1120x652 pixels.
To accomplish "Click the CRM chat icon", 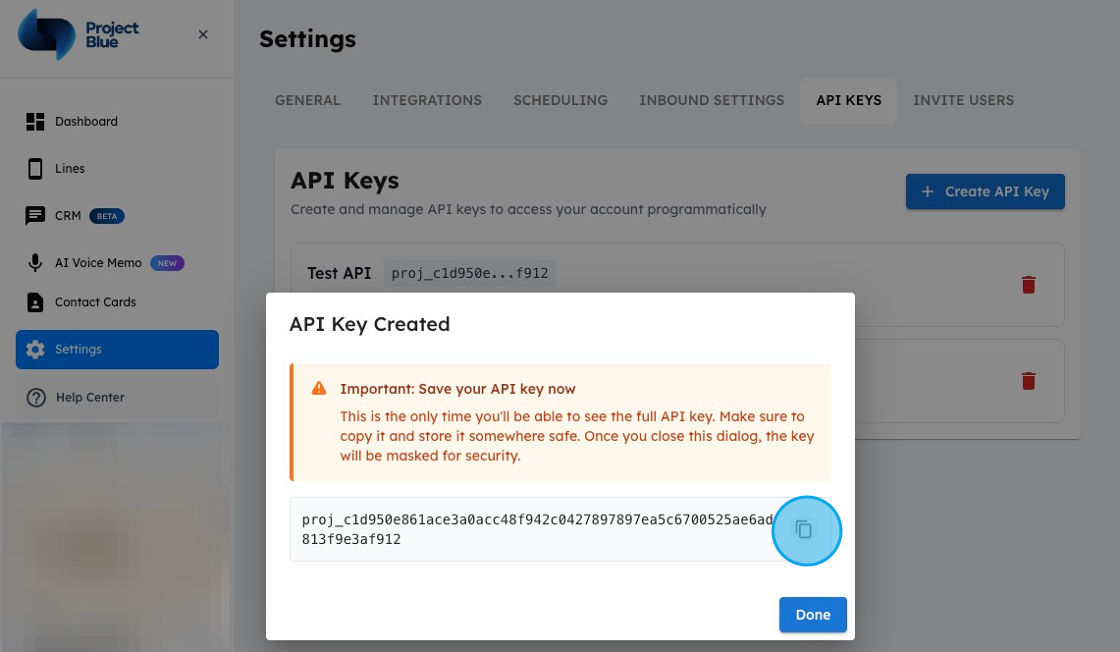I will point(34,215).
